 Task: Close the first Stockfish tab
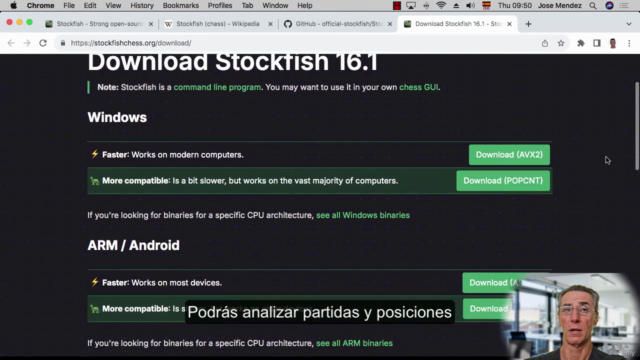point(151,24)
